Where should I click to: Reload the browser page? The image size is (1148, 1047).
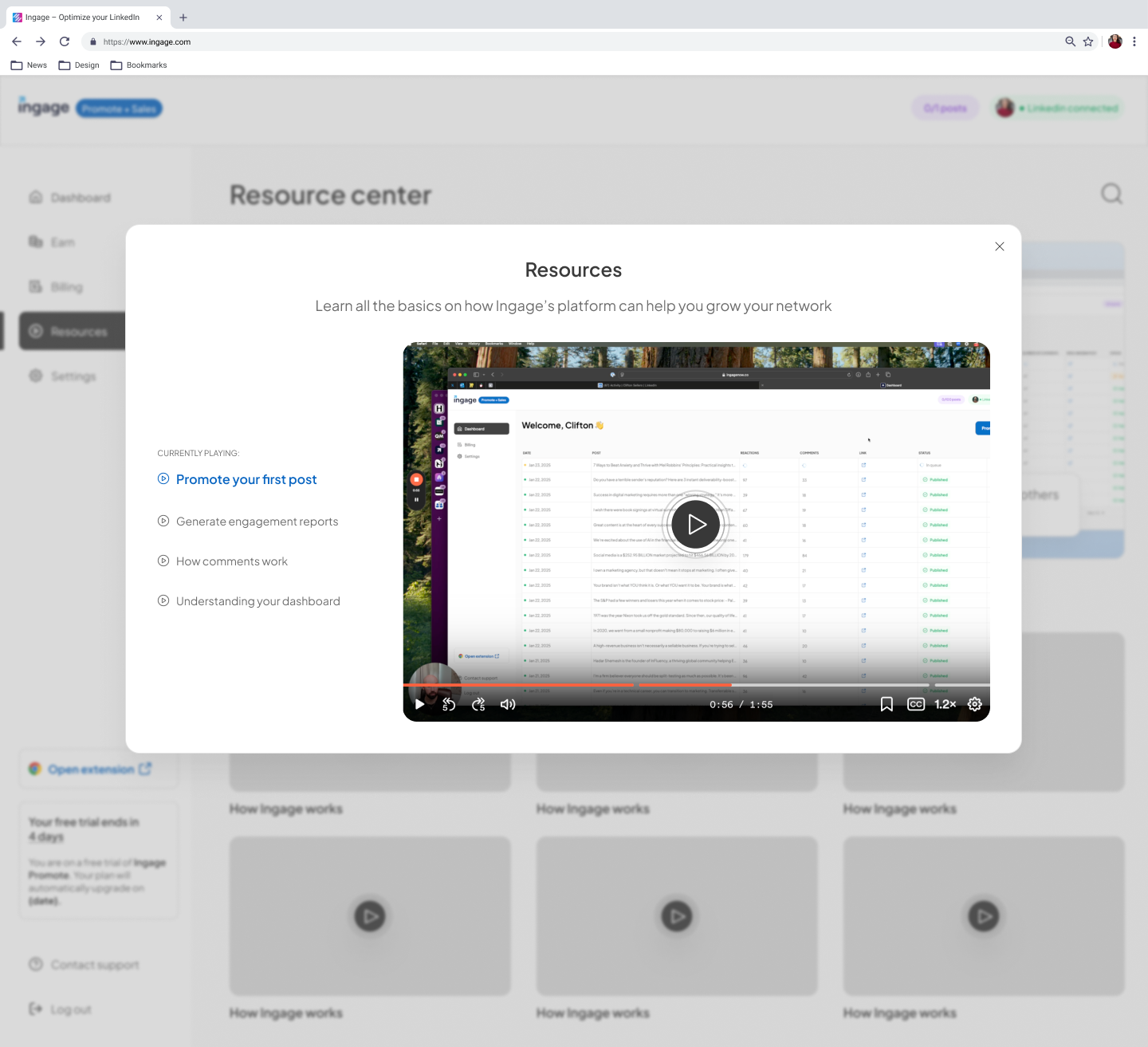[65, 41]
